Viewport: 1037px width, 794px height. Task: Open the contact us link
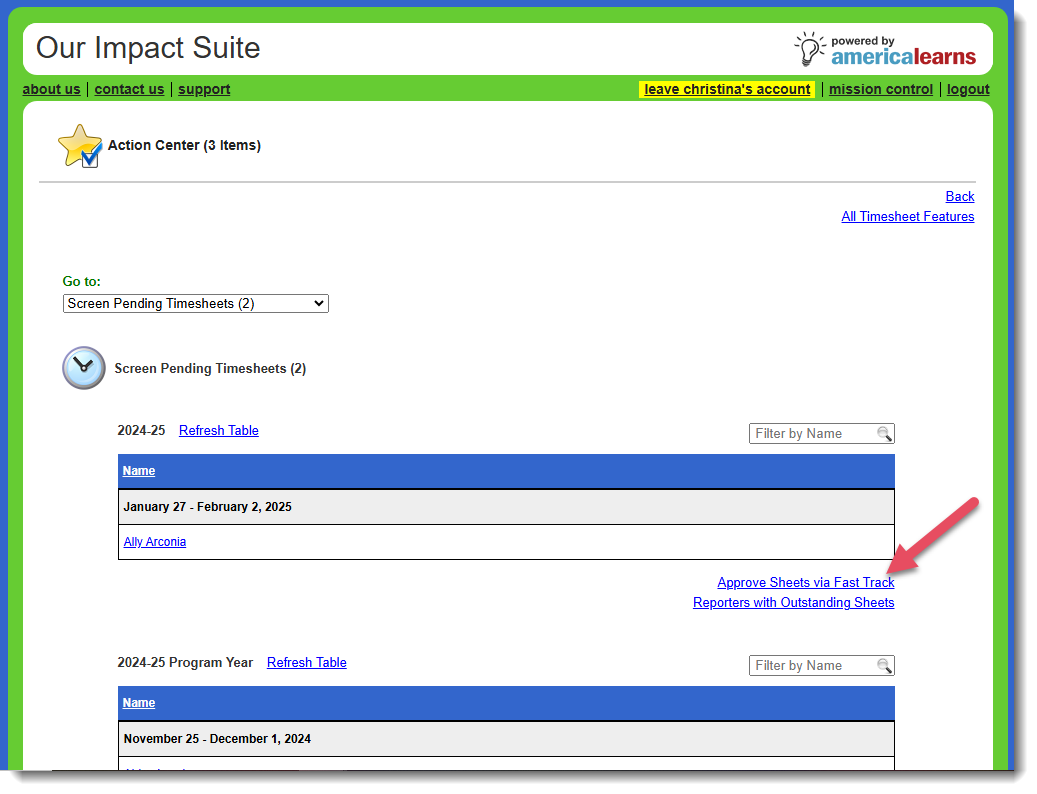[129, 89]
